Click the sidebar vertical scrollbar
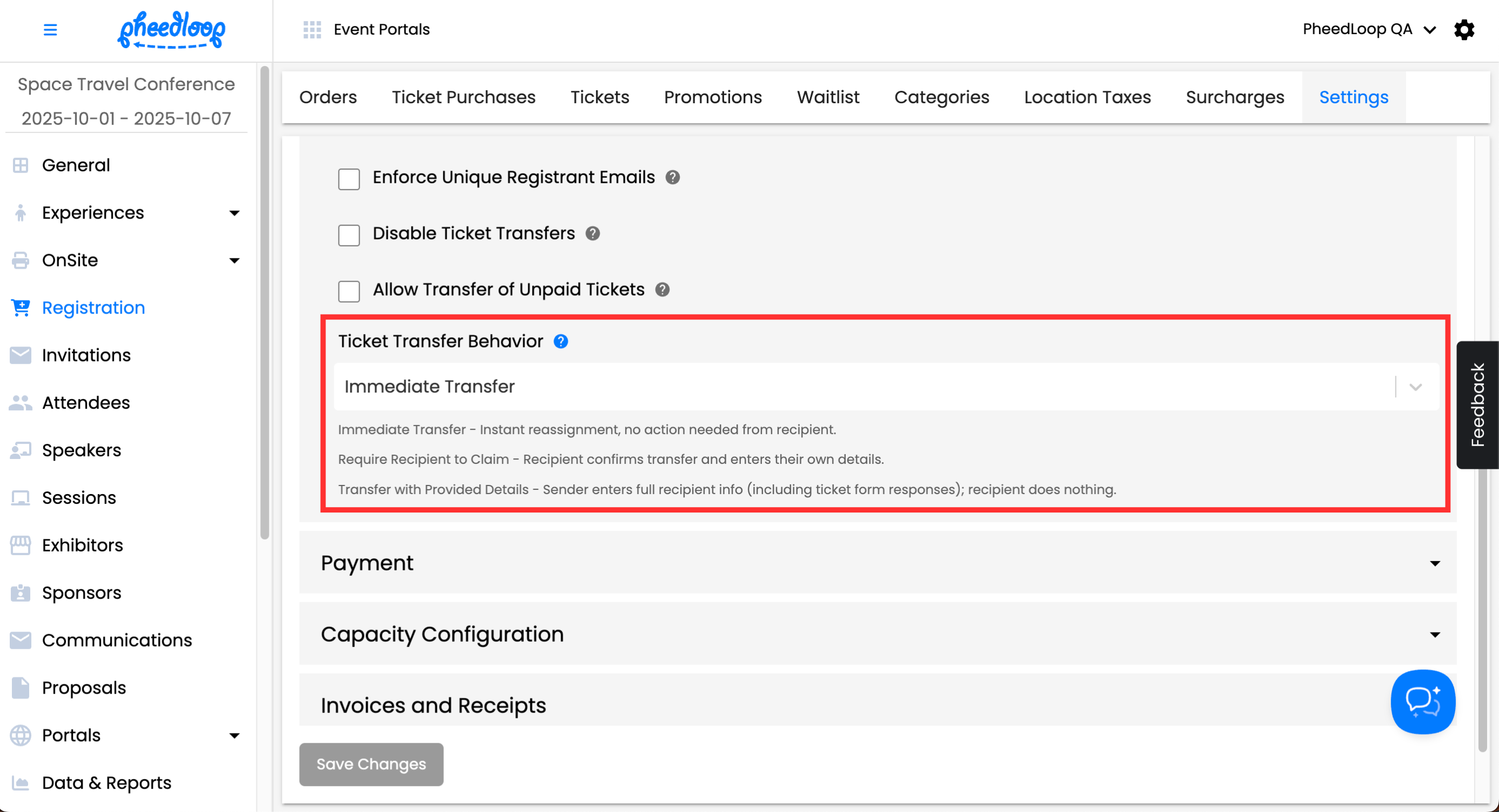 pyautogui.click(x=265, y=302)
